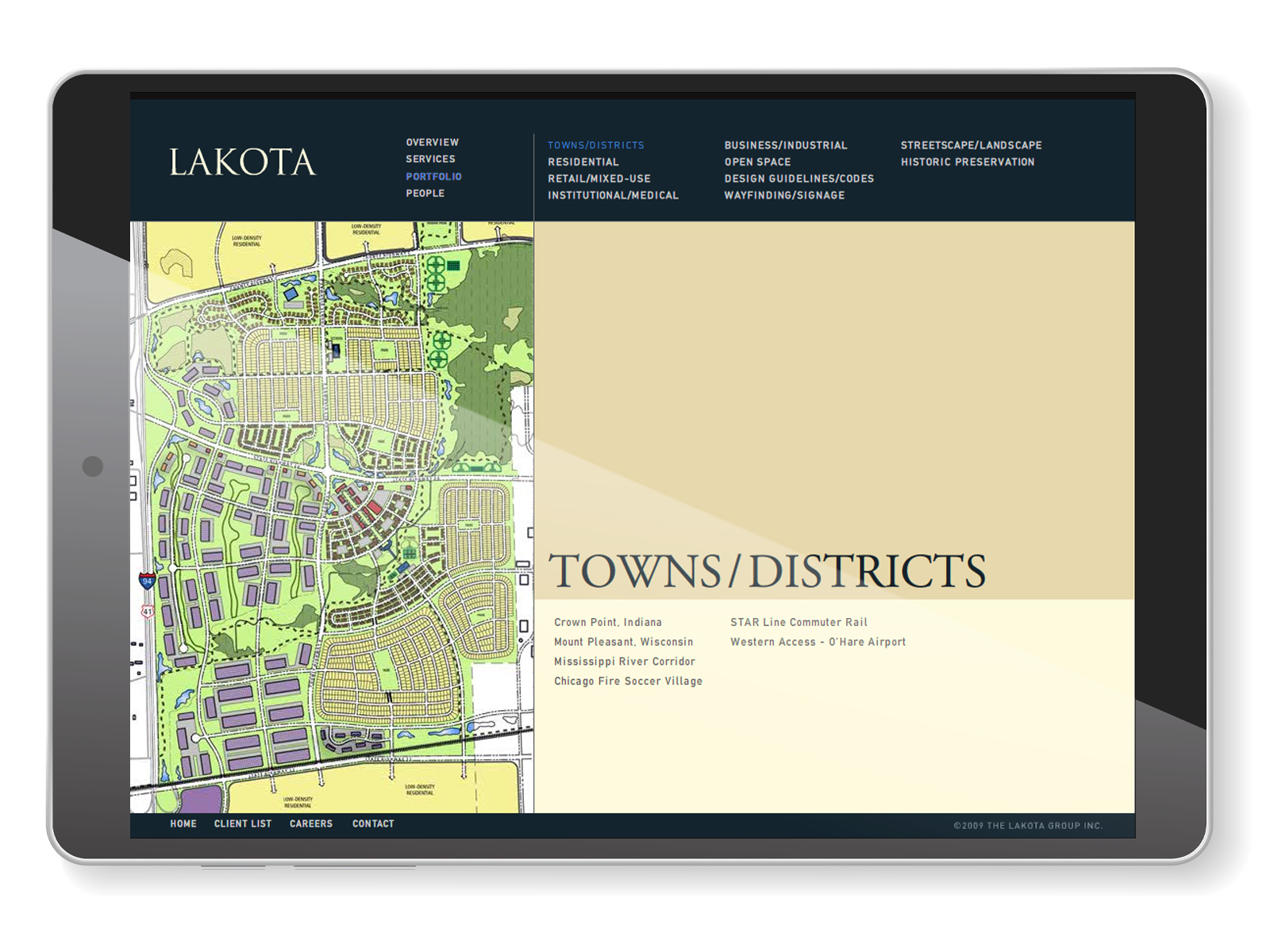The image size is (1270, 952).
Task: Open the Contact page
Action: pyautogui.click(x=373, y=824)
